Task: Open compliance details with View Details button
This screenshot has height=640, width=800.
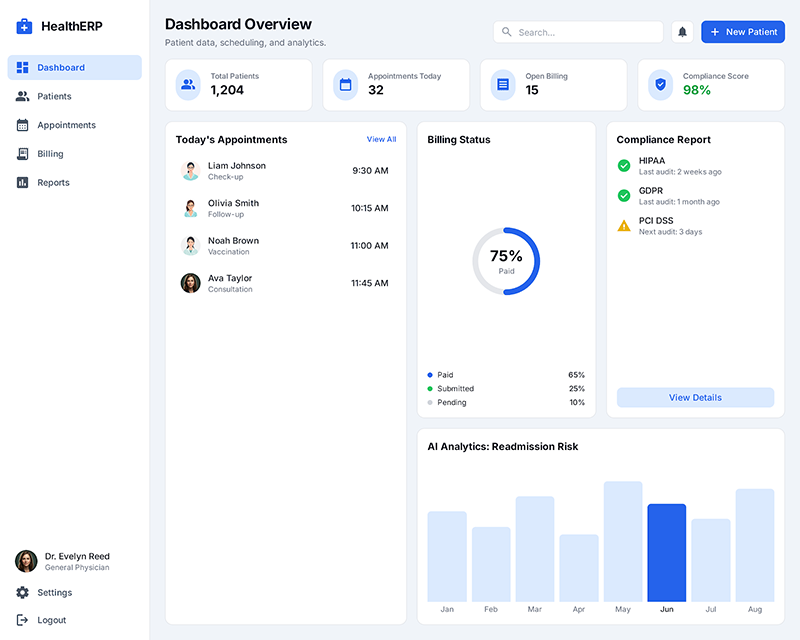Action: (x=695, y=397)
